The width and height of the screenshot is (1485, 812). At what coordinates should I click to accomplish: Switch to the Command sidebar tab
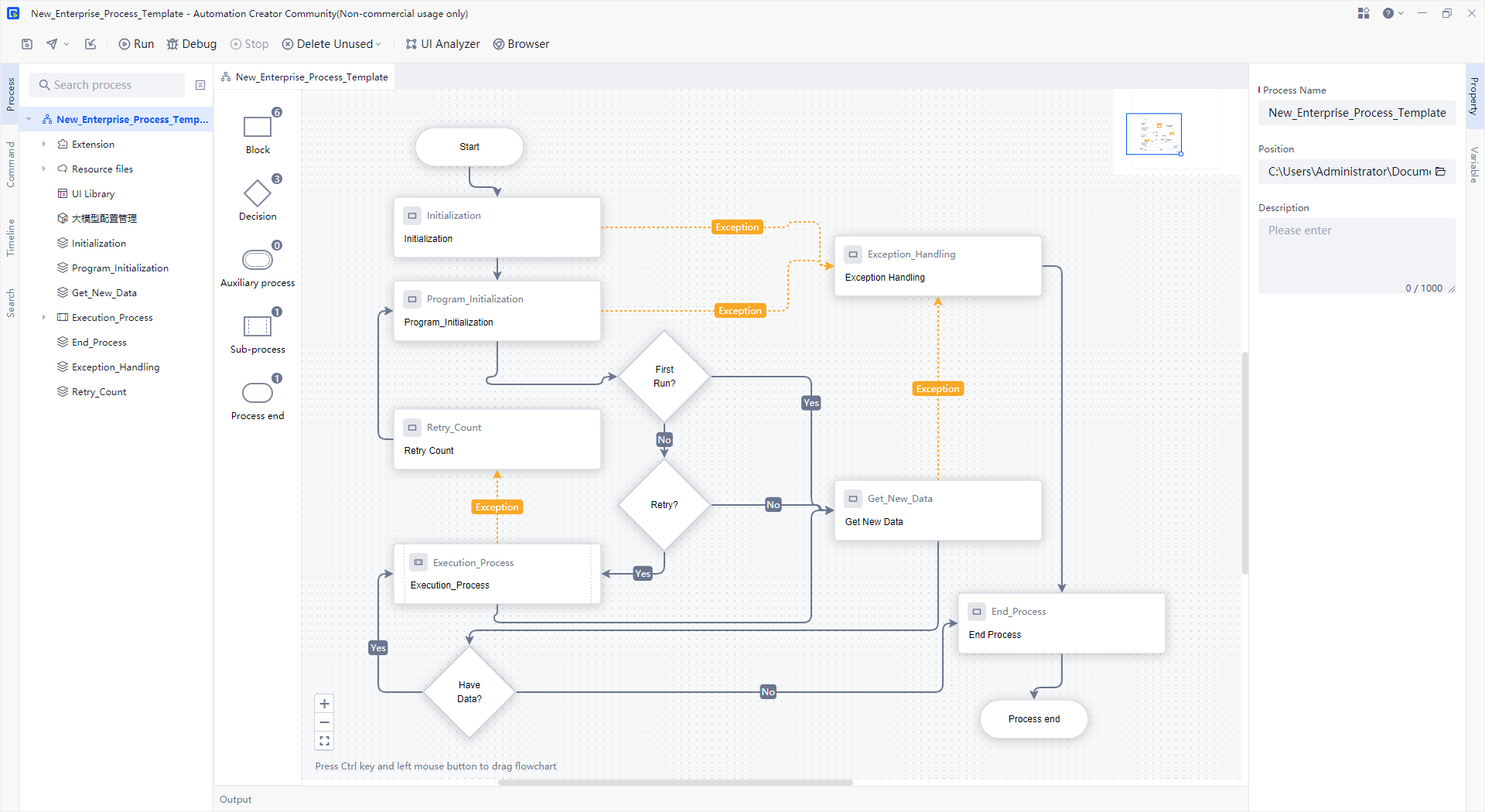tap(10, 159)
